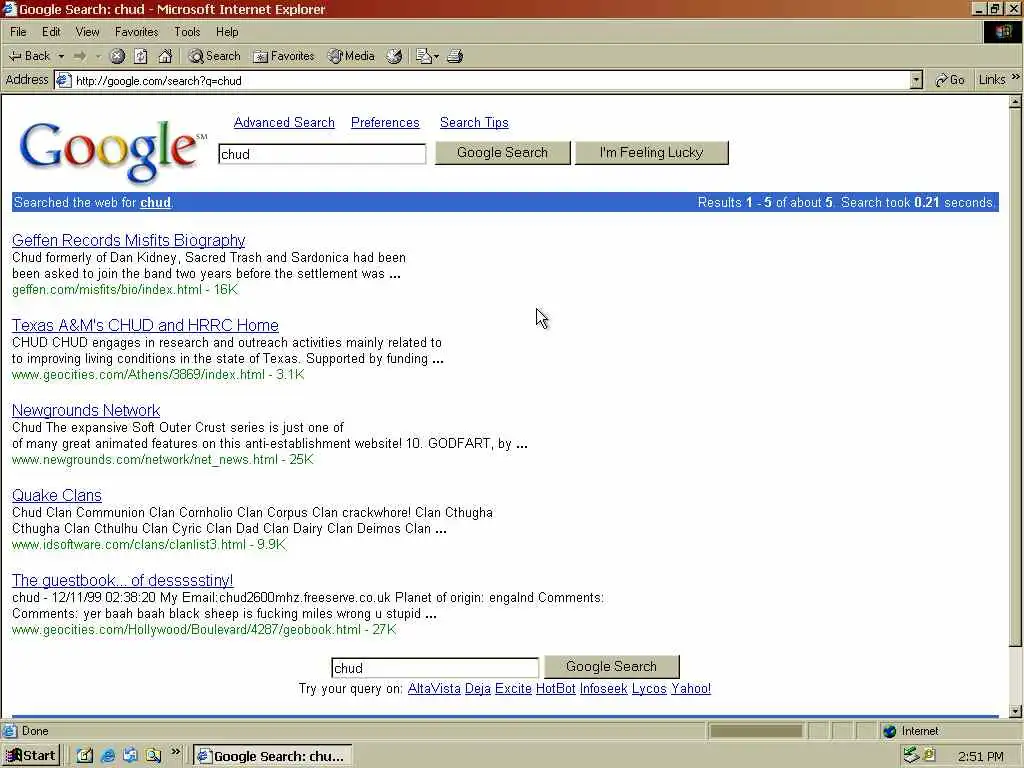
Task: Open the Advanced Search link
Action: [284, 123]
